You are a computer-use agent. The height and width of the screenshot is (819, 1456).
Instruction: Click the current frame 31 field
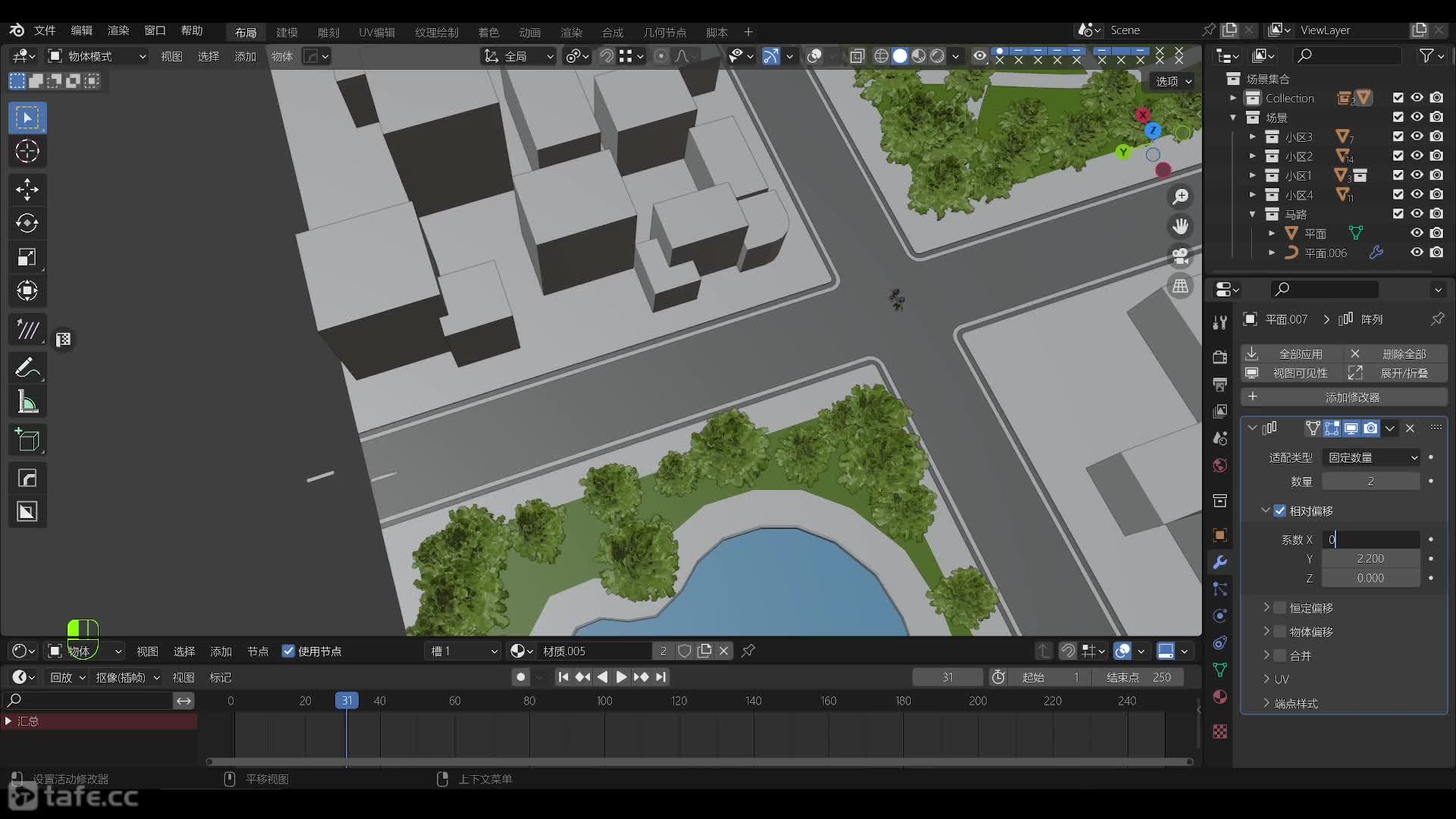coord(947,677)
